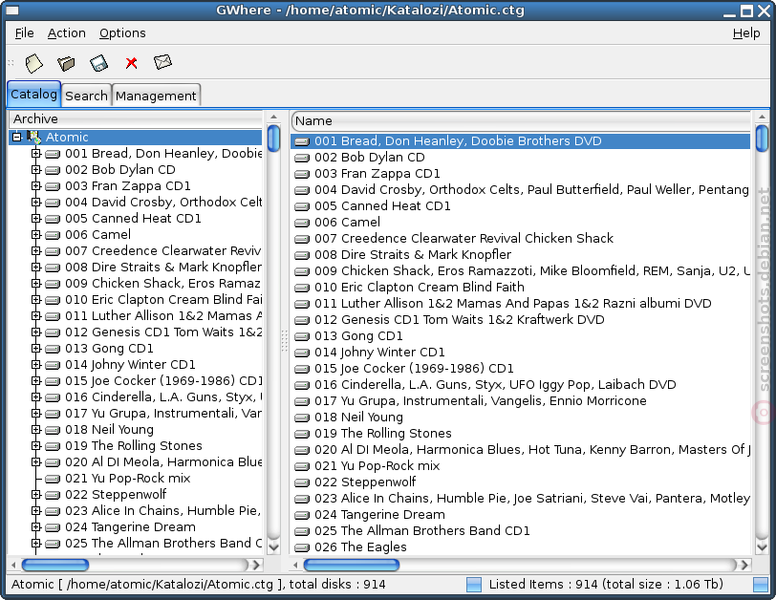The height and width of the screenshot is (600, 776).
Task: Select 010 Eric Clapton Cream Blind Faith in list
Action: pyautogui.click(x=521, y=287)
